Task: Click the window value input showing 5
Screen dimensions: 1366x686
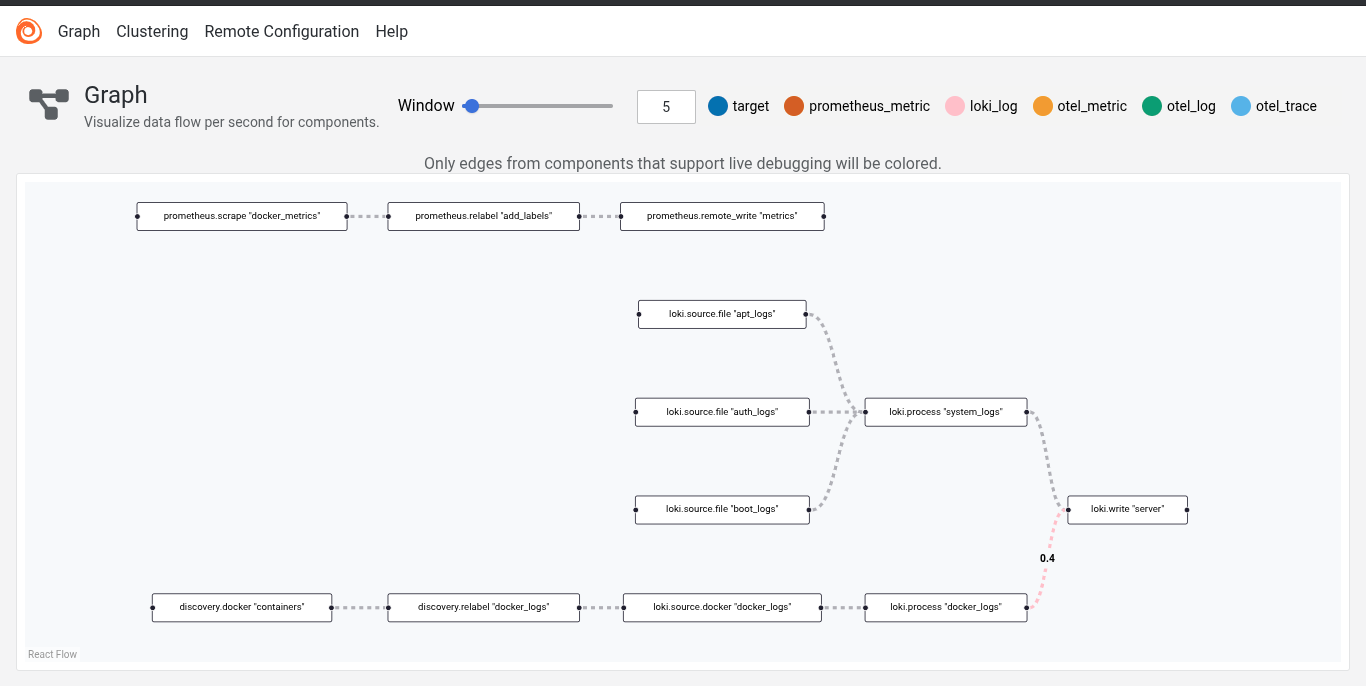Action: tap(665, 106)
